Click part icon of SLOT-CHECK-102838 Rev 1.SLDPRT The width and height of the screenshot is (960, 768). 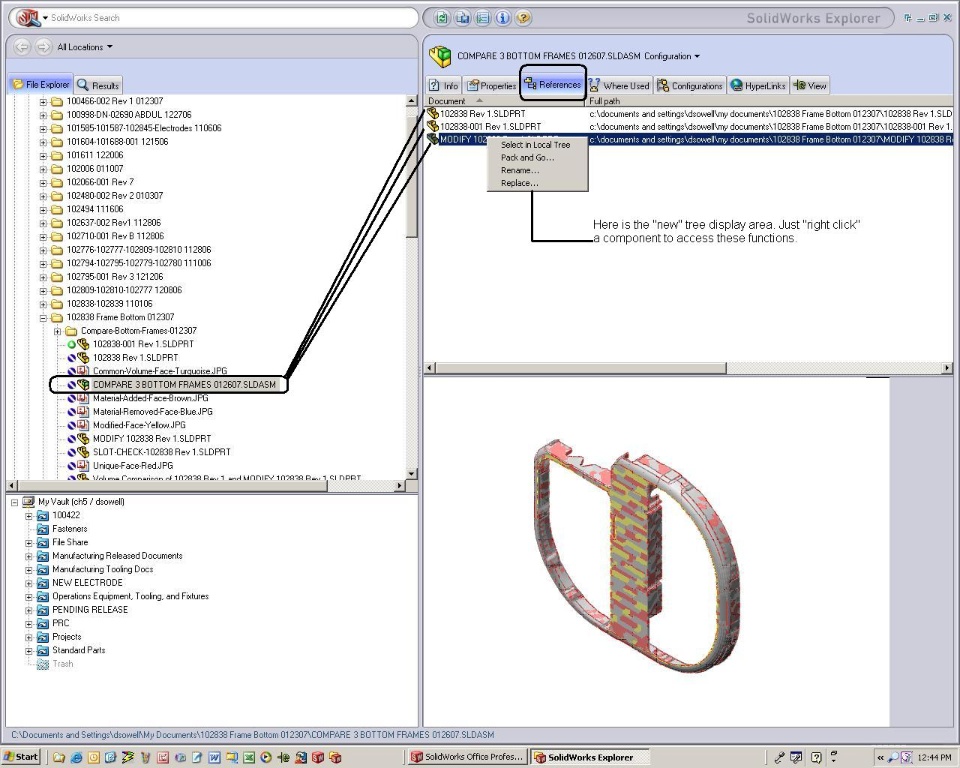83,452
